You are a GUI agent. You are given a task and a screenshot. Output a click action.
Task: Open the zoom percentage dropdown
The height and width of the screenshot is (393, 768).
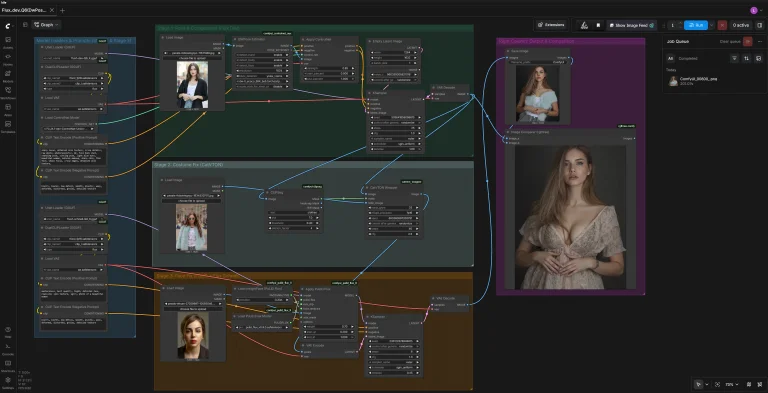(x=732, y=385)
